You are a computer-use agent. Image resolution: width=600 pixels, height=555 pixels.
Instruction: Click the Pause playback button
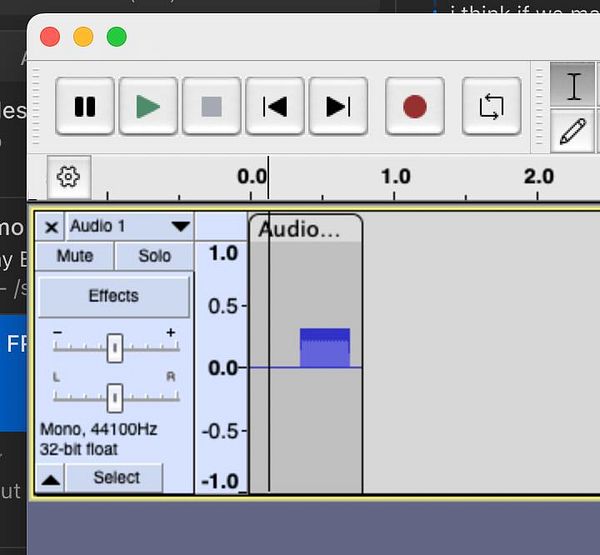[85, 106]
